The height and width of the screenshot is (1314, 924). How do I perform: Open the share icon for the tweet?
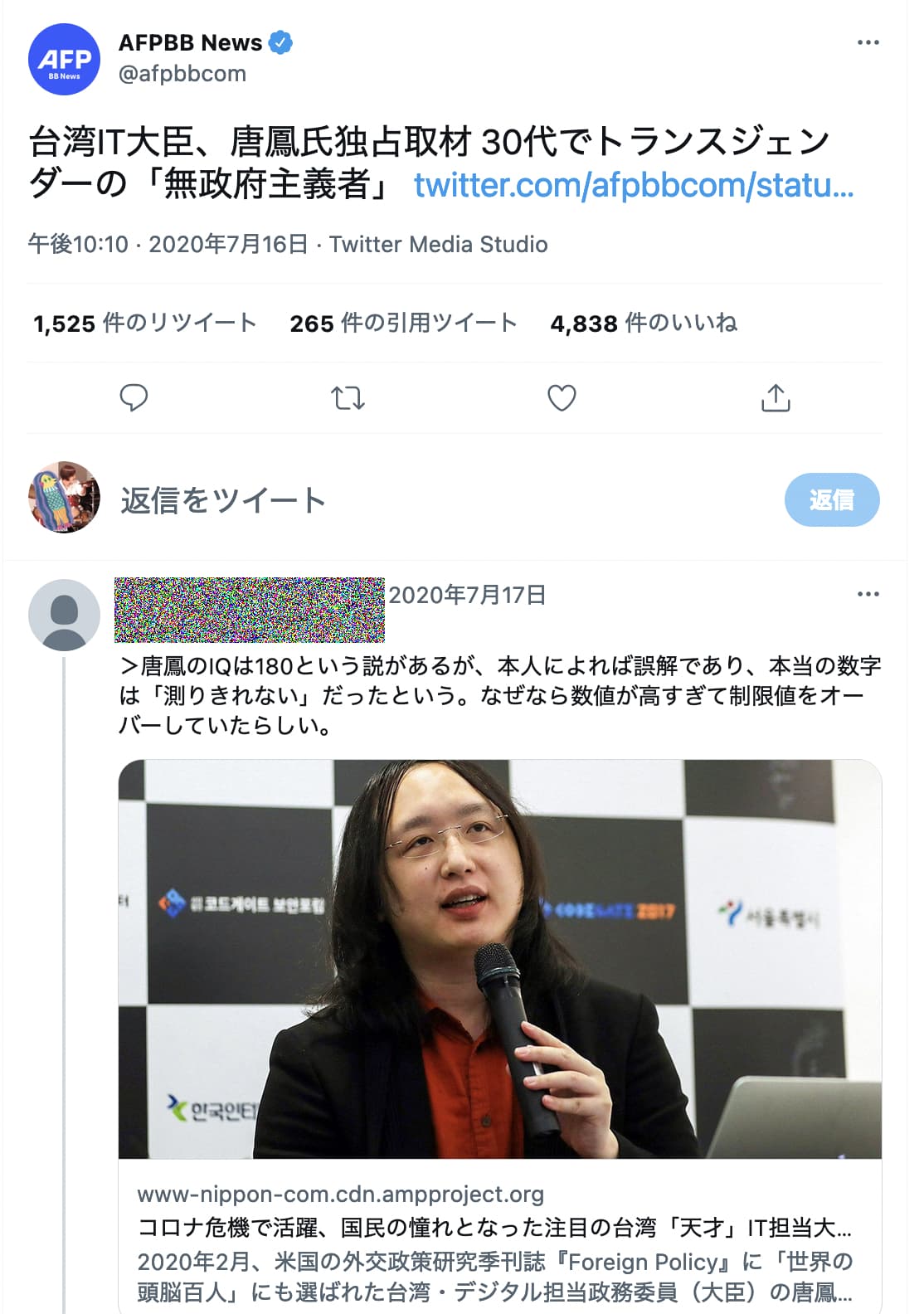tap(776, 398)
